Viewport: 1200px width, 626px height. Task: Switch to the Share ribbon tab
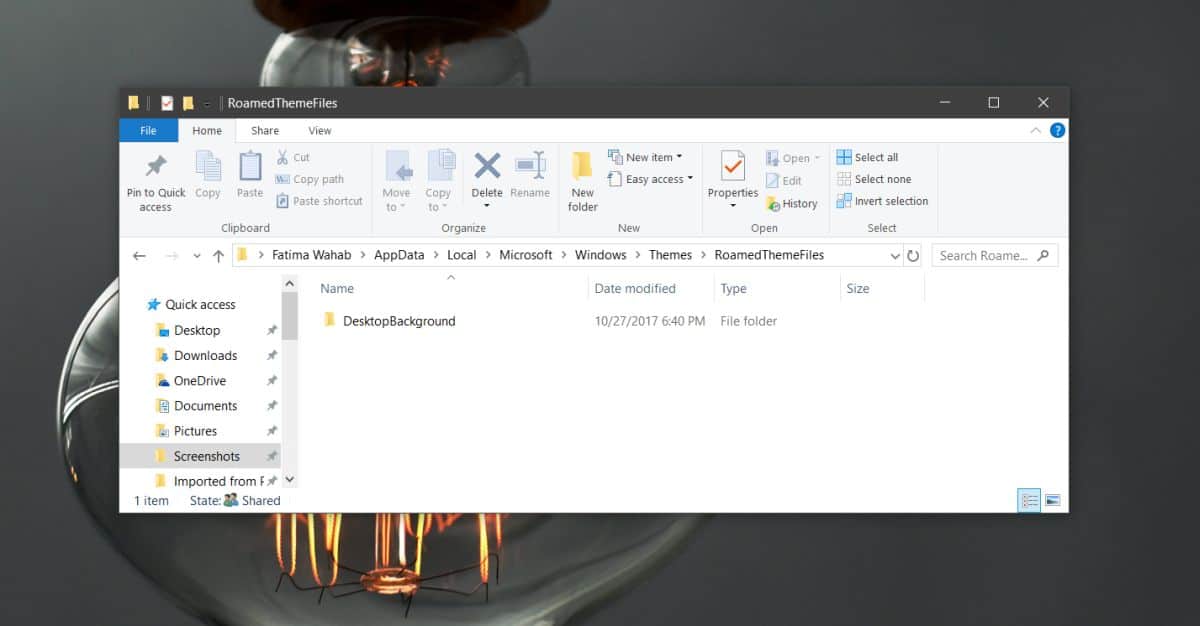coord(265,130)
